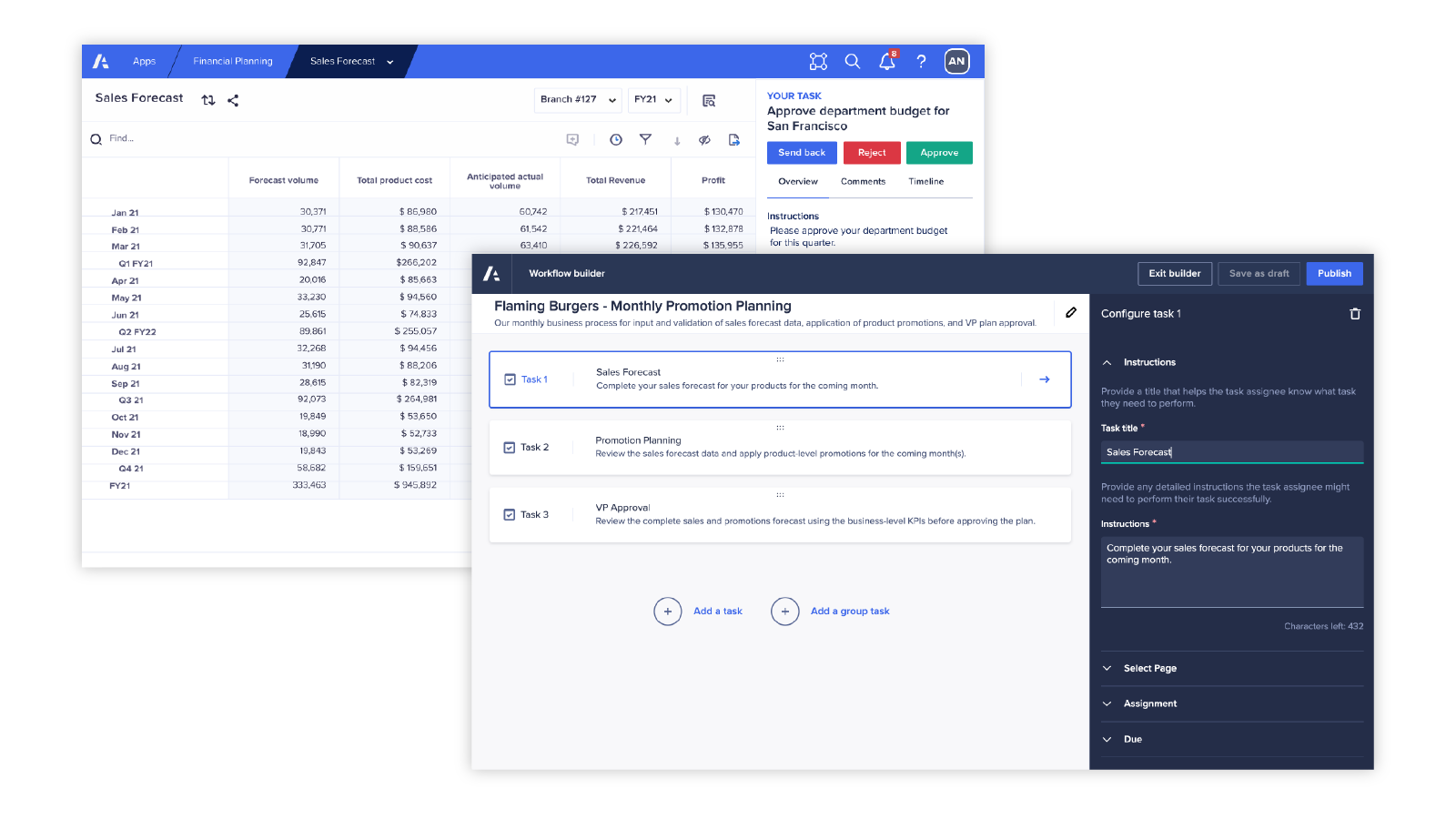Publish the workflow
The height and width of the screenshot is (819, 1456).
(x=1334, y=273)
